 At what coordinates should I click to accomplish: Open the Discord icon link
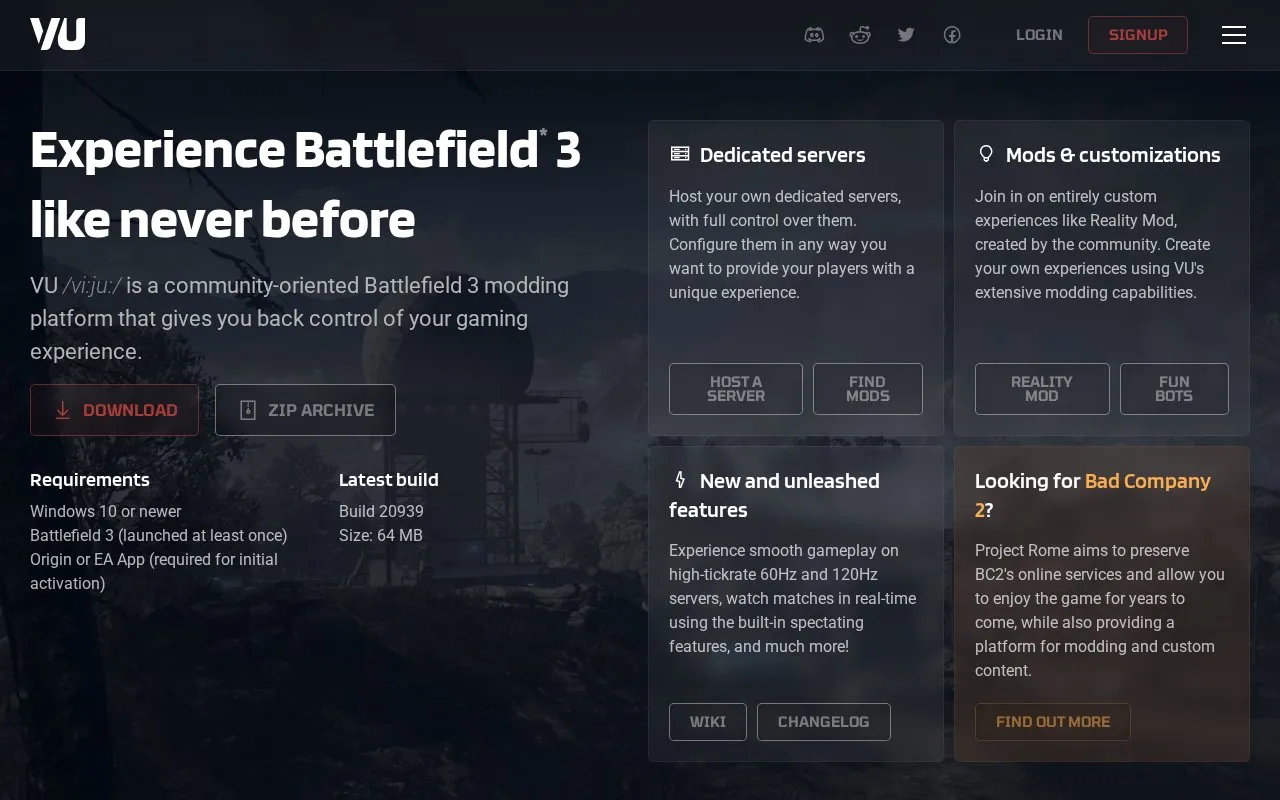point(814,35)
